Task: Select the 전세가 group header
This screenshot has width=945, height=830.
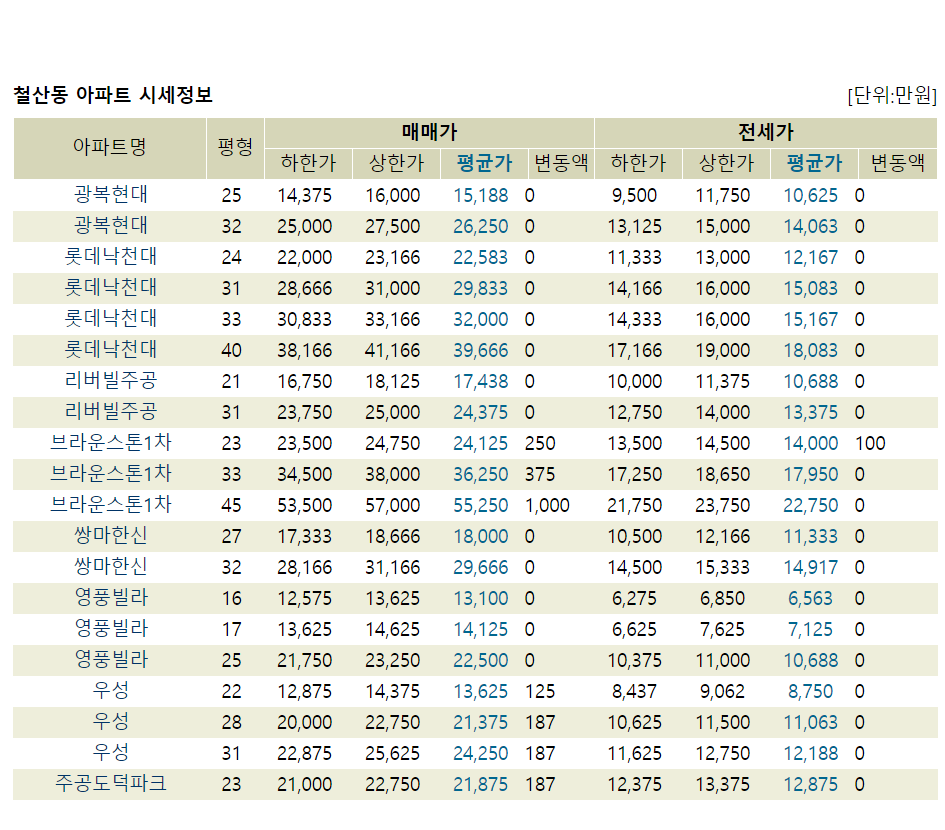Action: click(x=765, y=132)
